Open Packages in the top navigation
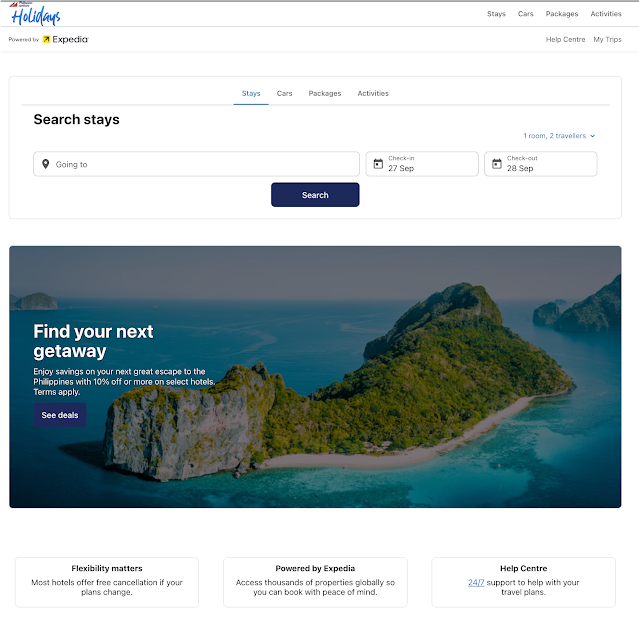 pos(562,14)
